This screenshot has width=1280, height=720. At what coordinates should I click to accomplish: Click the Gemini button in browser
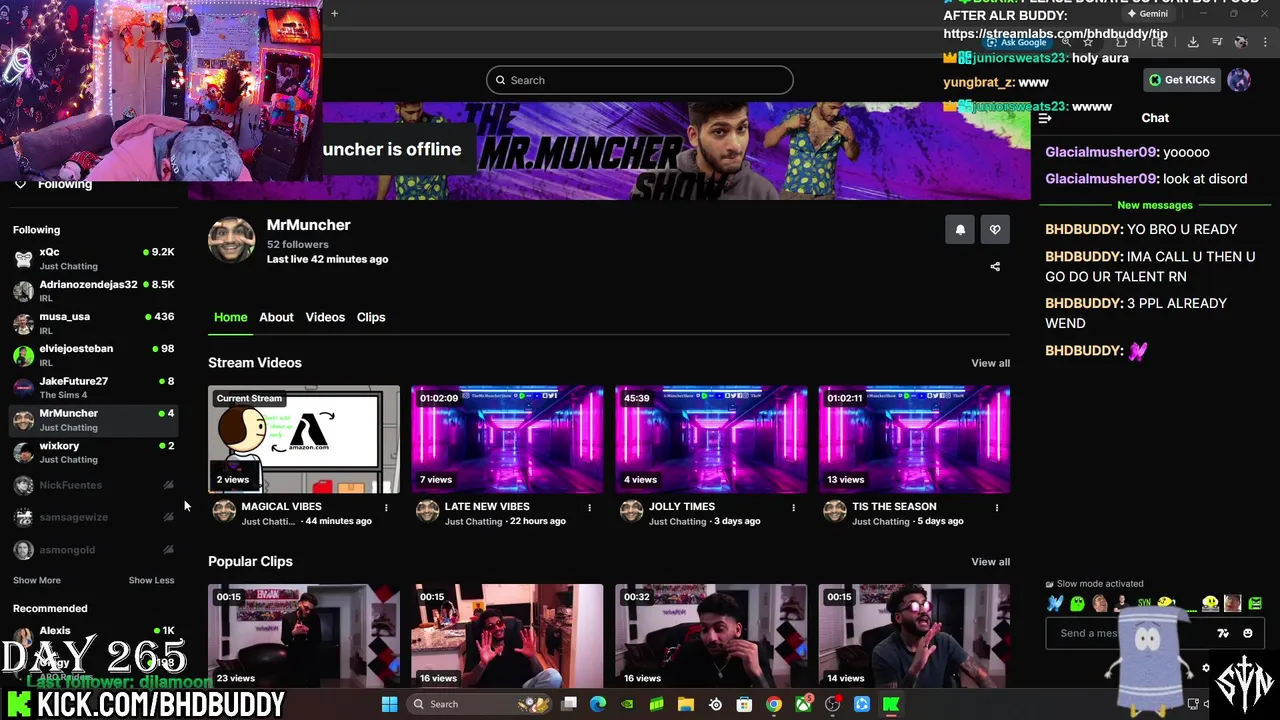1147,14
